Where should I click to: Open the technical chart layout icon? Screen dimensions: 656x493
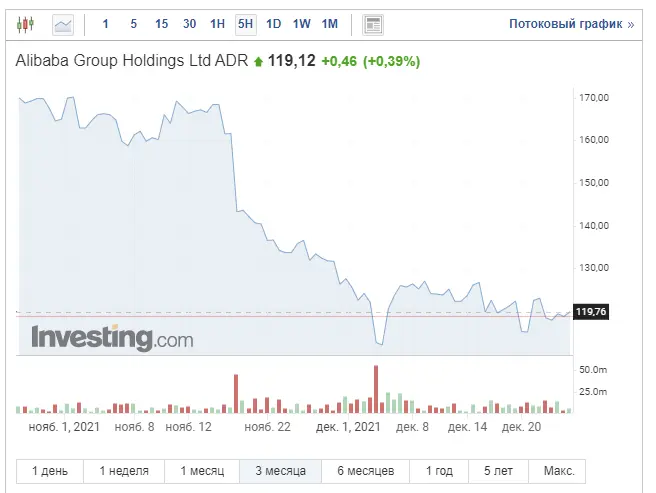click(372, 25)
